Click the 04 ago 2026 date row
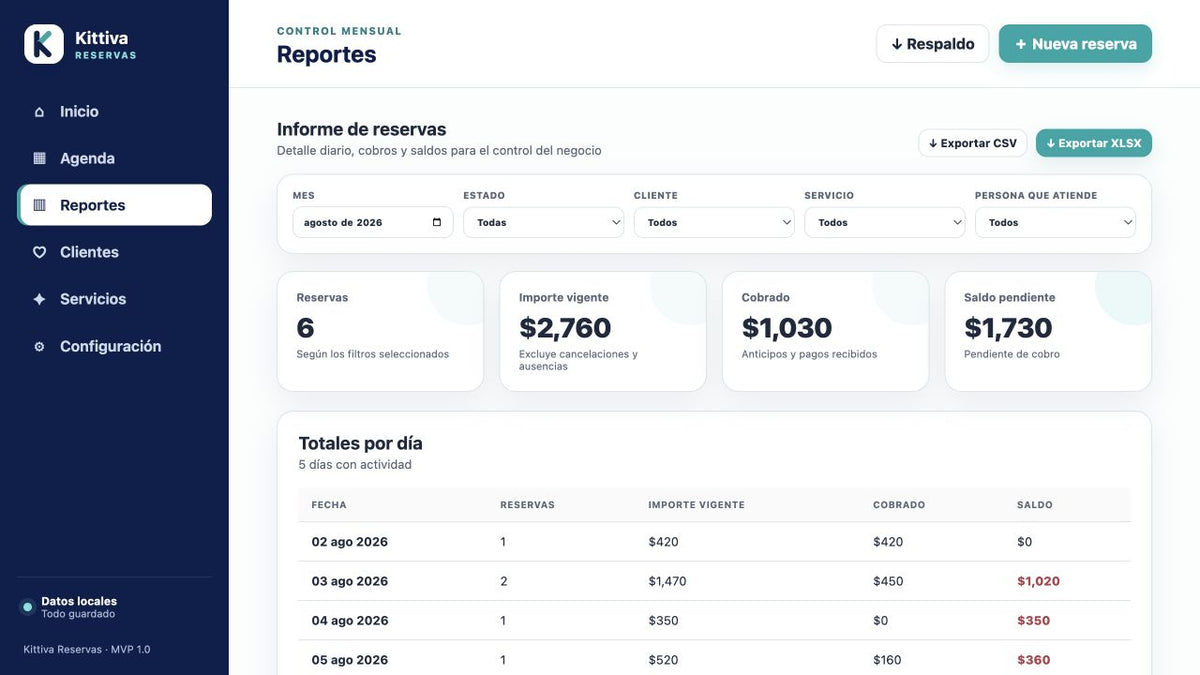 pos(714,620)
